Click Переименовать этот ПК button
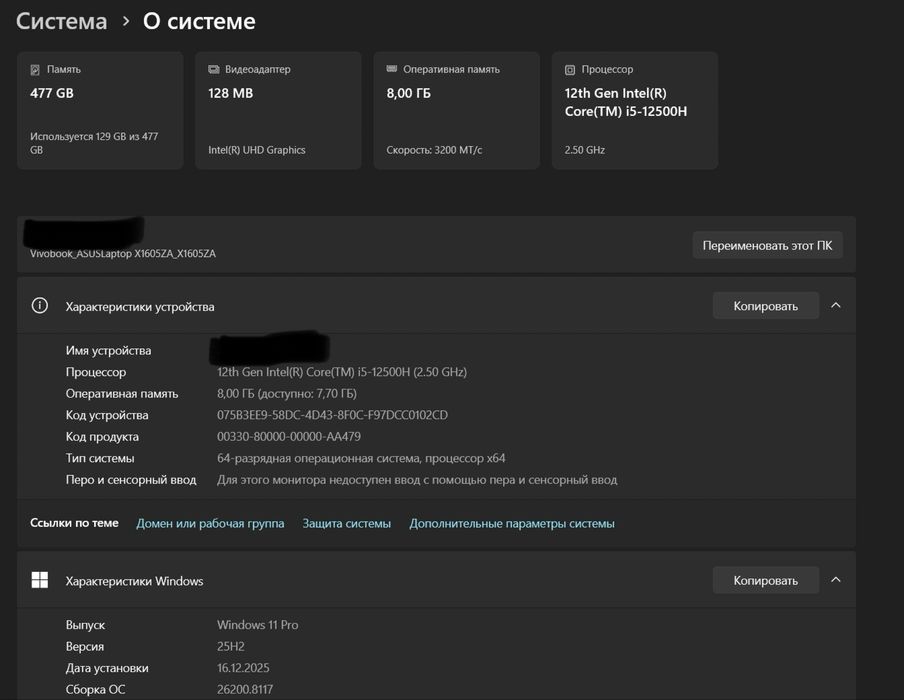 pyautogui.click(x=767, y=246)
